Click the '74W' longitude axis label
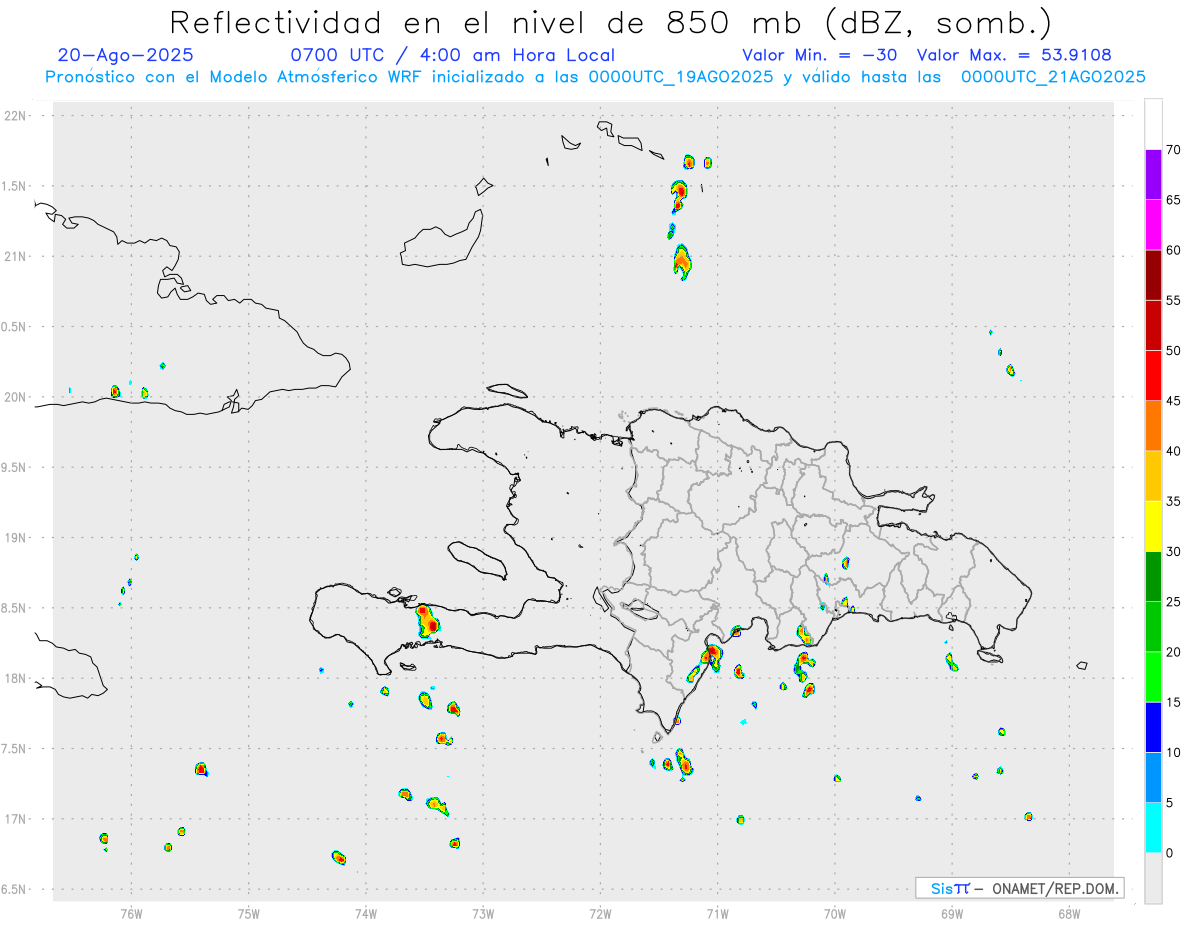The image size is (1200, 927). coord(366,914)
